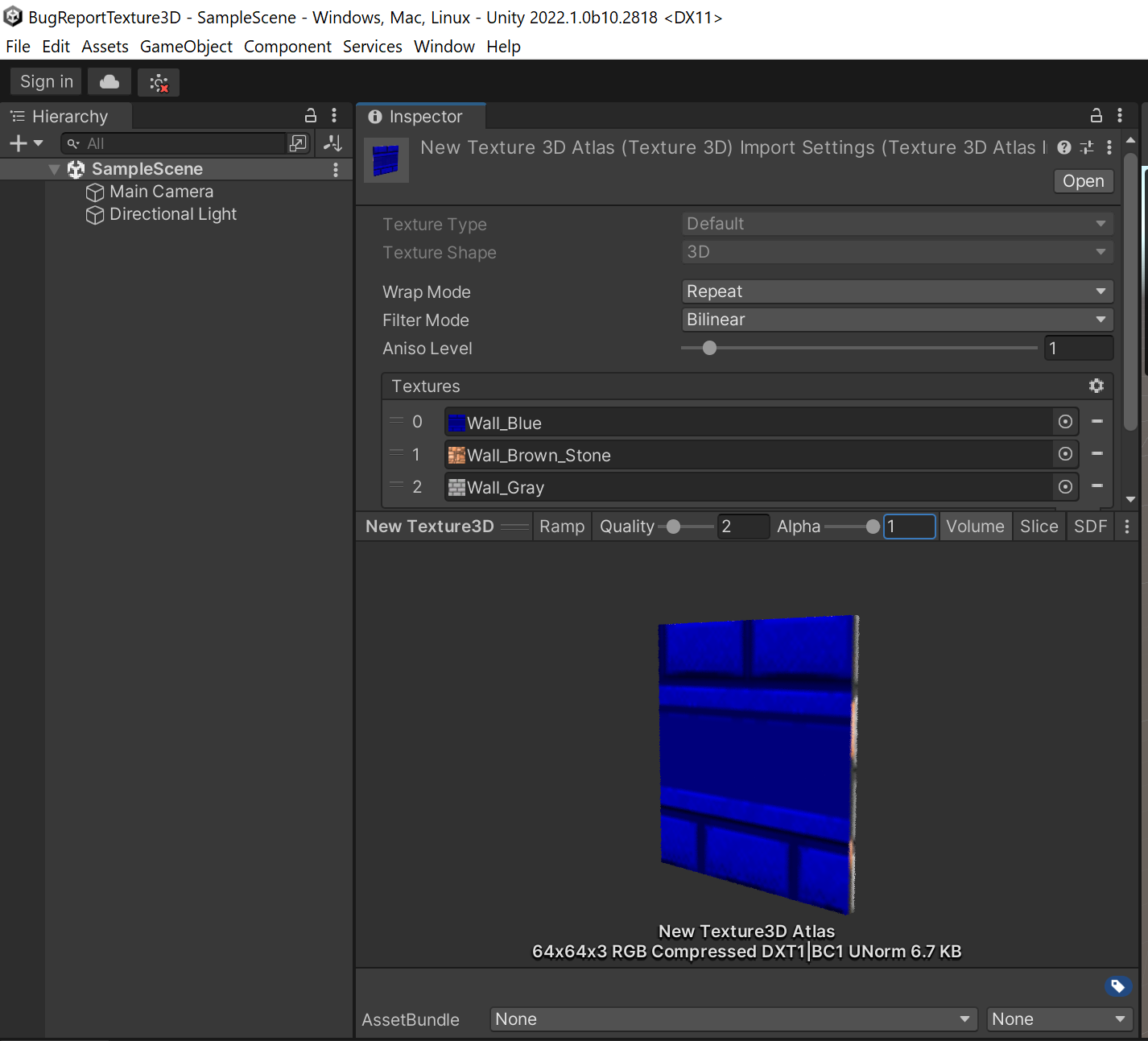Image resolution: width=1148 pixels, height=1041 pixels.
Task: Open the Filter Mode dropdown
Action: point(897,320)
